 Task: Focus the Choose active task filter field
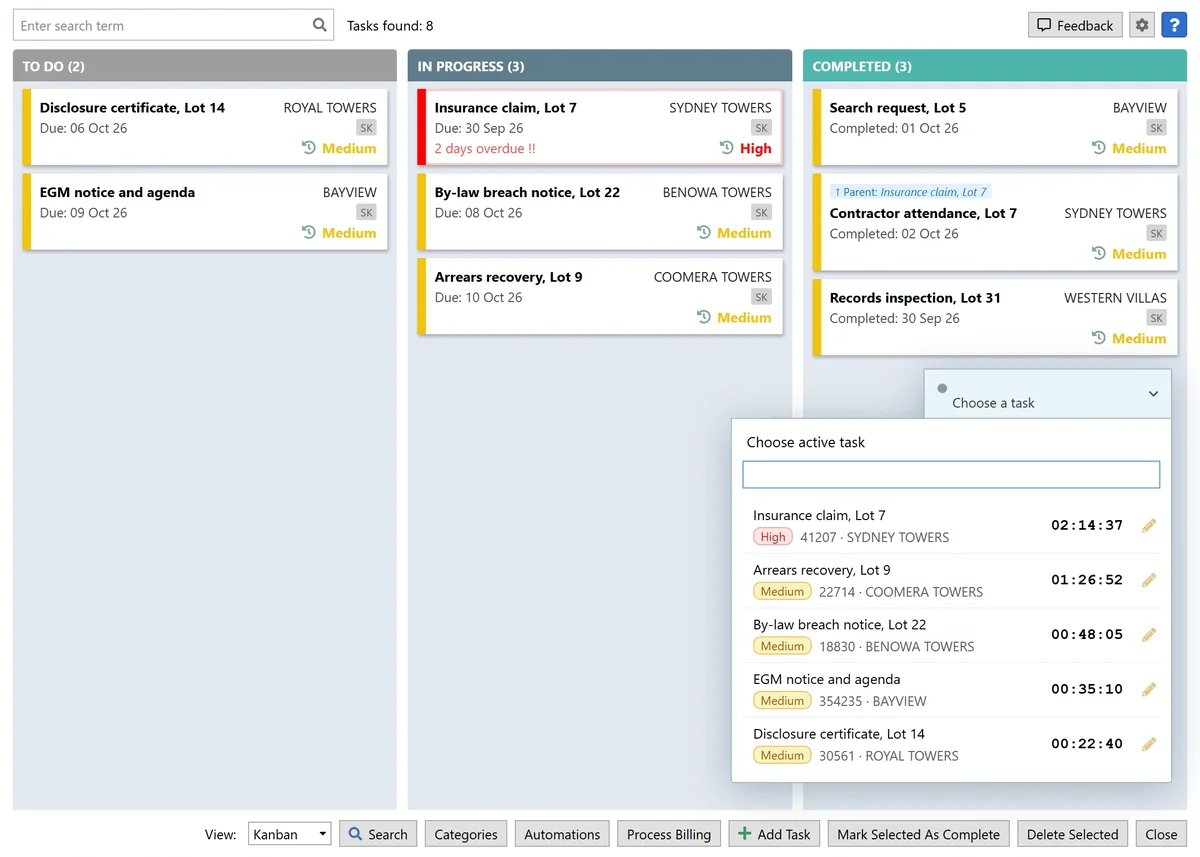[951, 474]
